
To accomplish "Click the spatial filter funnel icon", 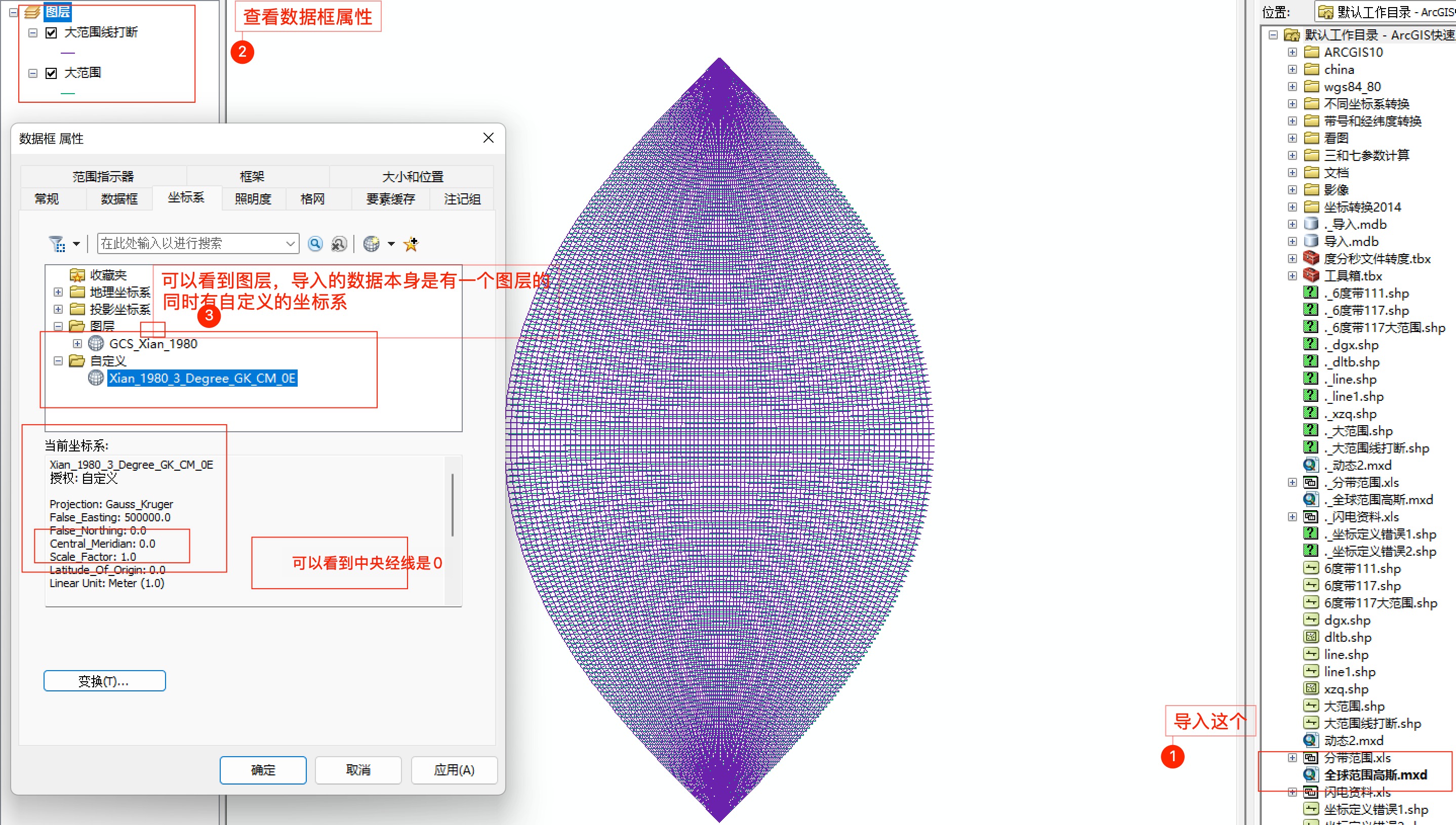I will pyautogui.click(x=57, y=244).
